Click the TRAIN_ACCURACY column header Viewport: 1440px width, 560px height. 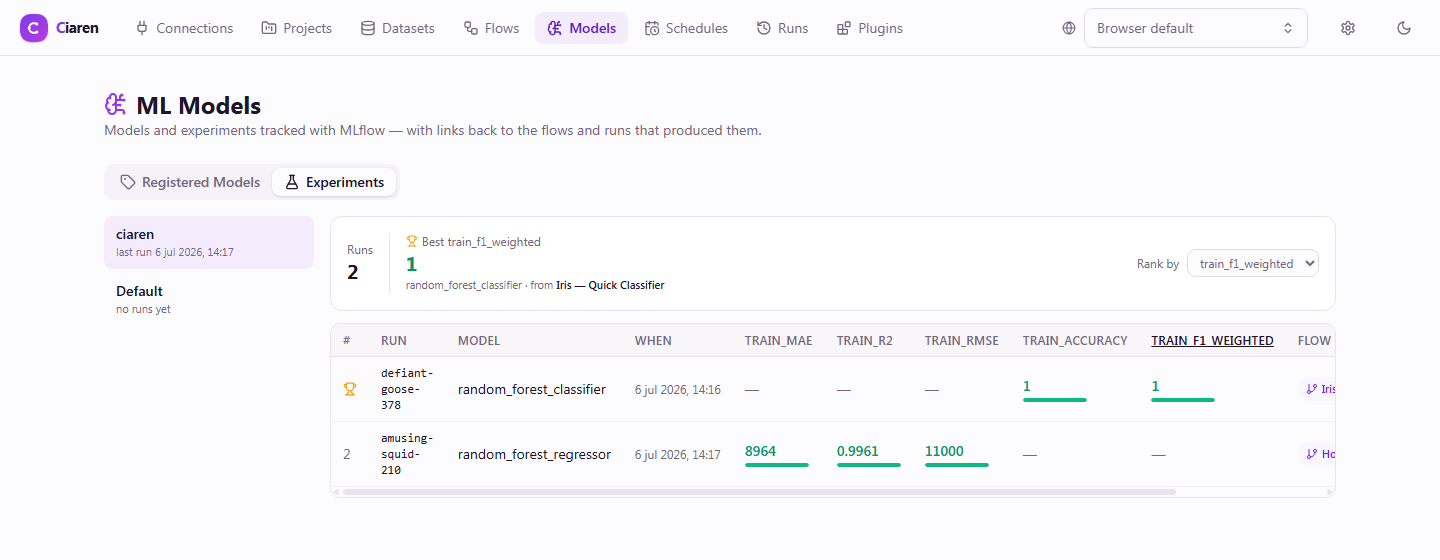(1075, 340)
